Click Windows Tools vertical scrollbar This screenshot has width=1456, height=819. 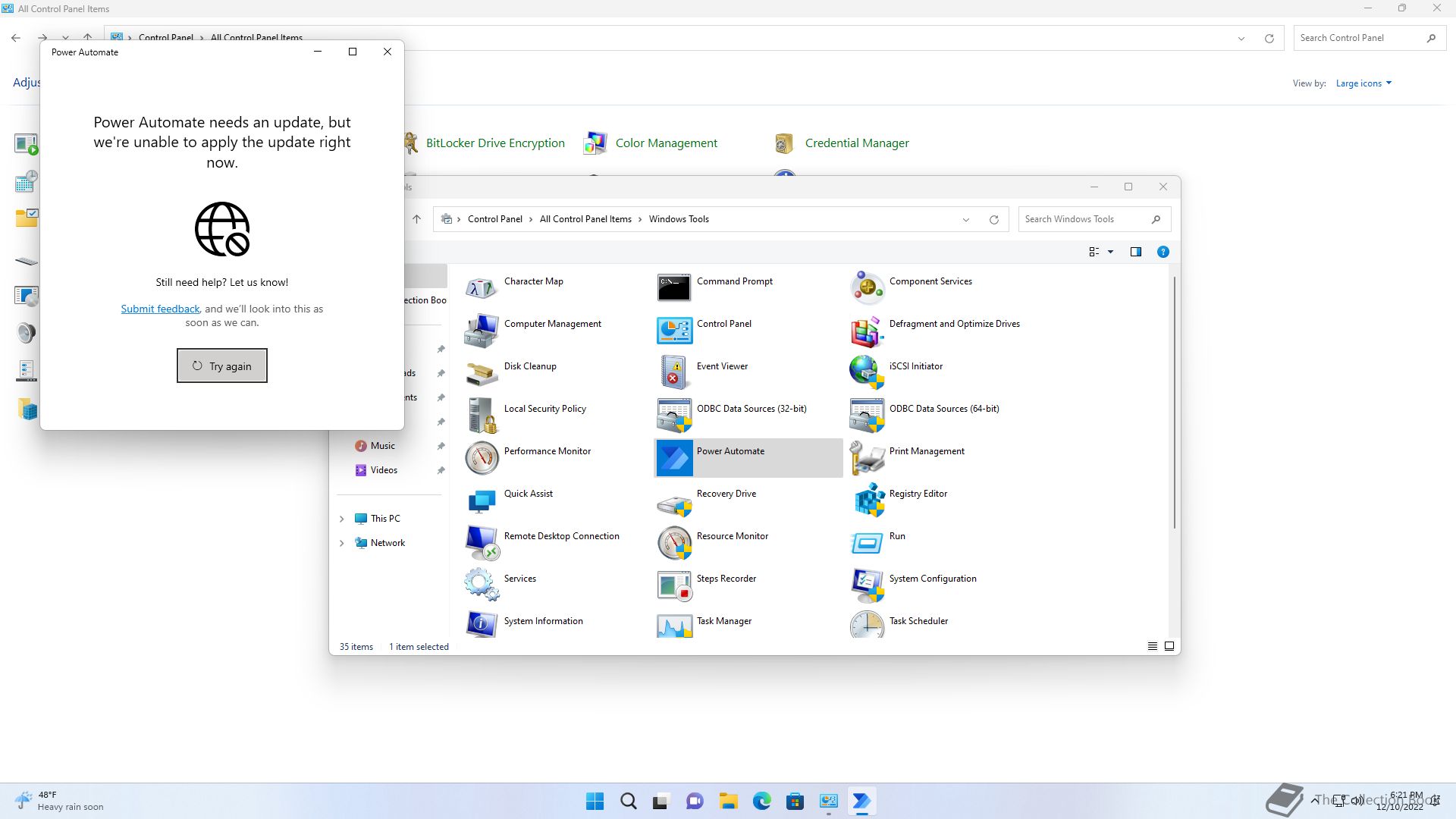[1174, 402]
